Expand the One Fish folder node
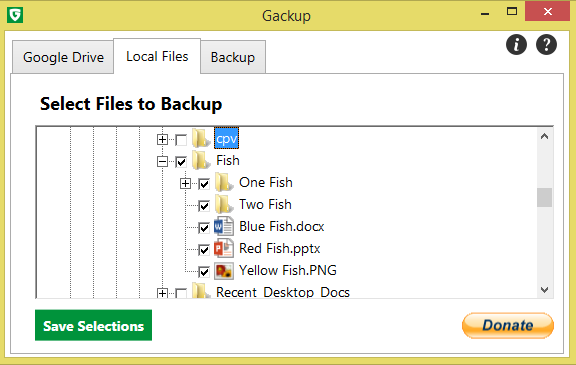This screenshot has width=576, height=365. pyautogui.click(x=185, y=184)
